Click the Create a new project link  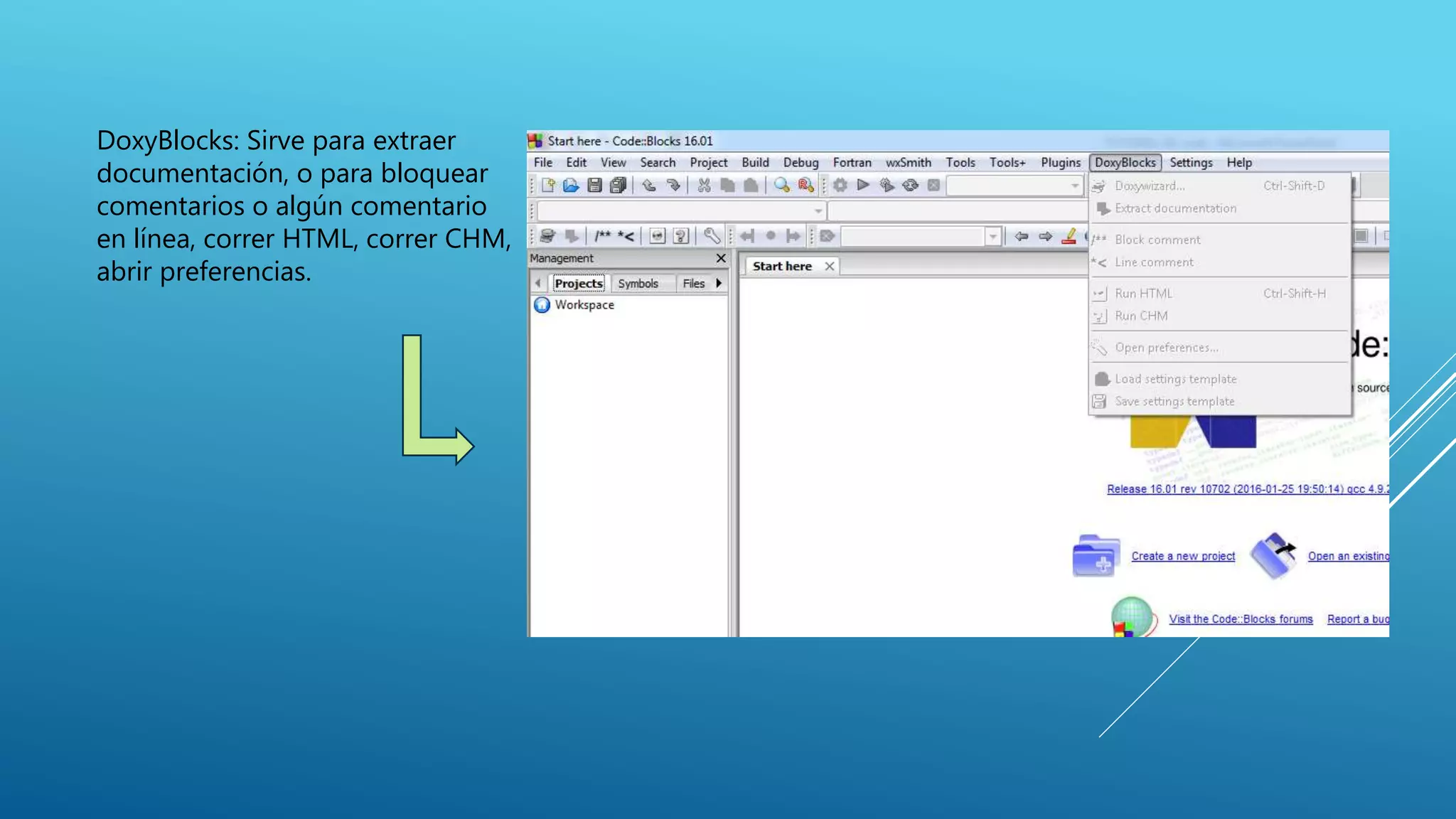(1183, 556)
